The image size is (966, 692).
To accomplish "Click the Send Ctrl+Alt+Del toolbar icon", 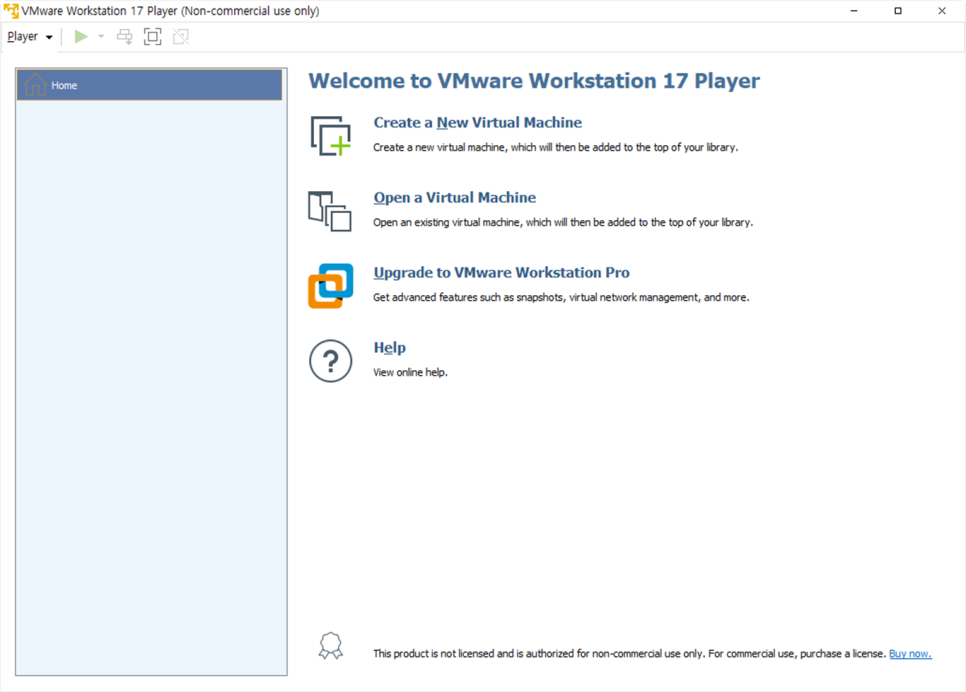I will click(124, 37).
